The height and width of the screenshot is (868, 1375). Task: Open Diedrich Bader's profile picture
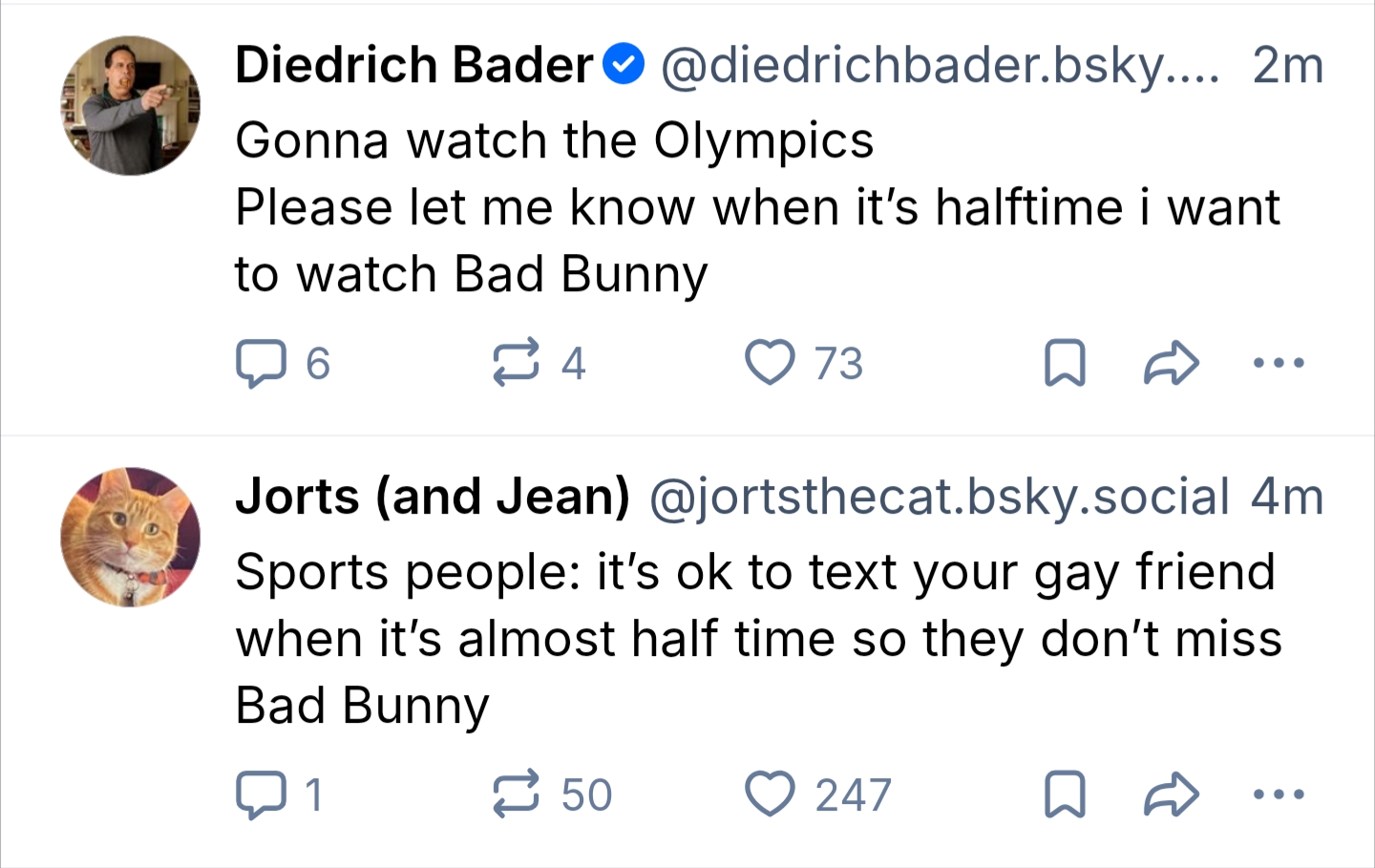(131, 106)
